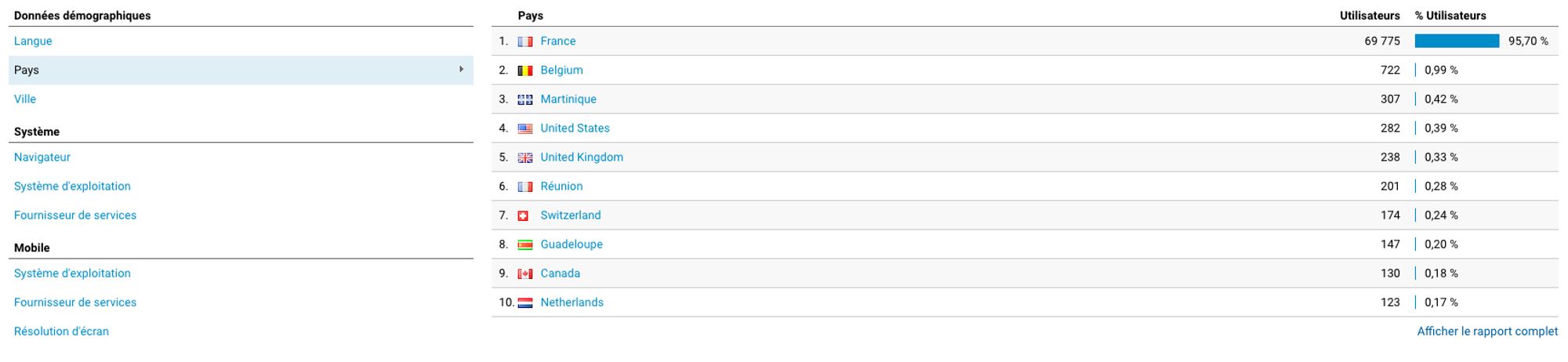Click the Martinique flag icon
Screen dimensions: 1568x362
[524, 100]
